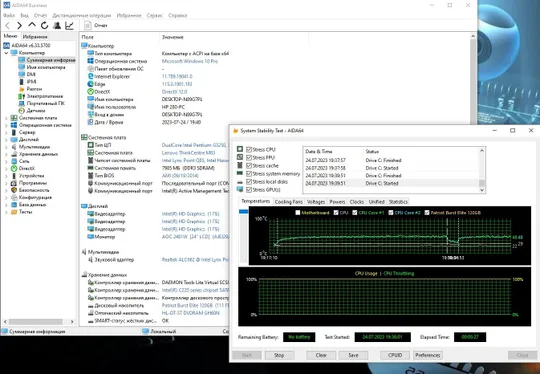Click the Сеть network icon in the tree
The width and height of the screenshot is (540, 374).
click(x=14, y=161)
